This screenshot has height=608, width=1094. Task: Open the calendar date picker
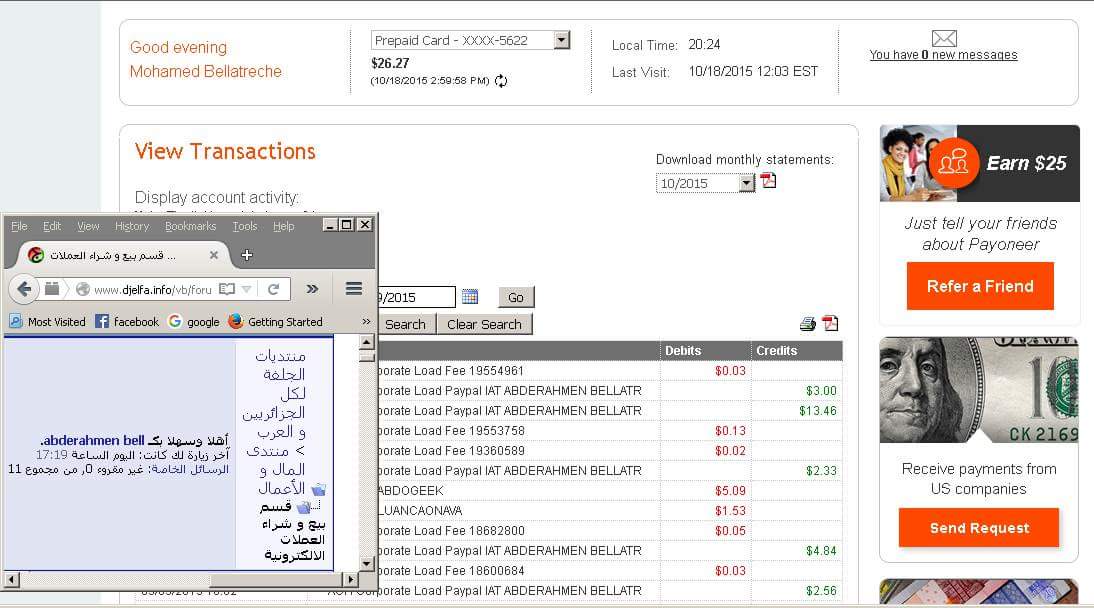(470, 297)
